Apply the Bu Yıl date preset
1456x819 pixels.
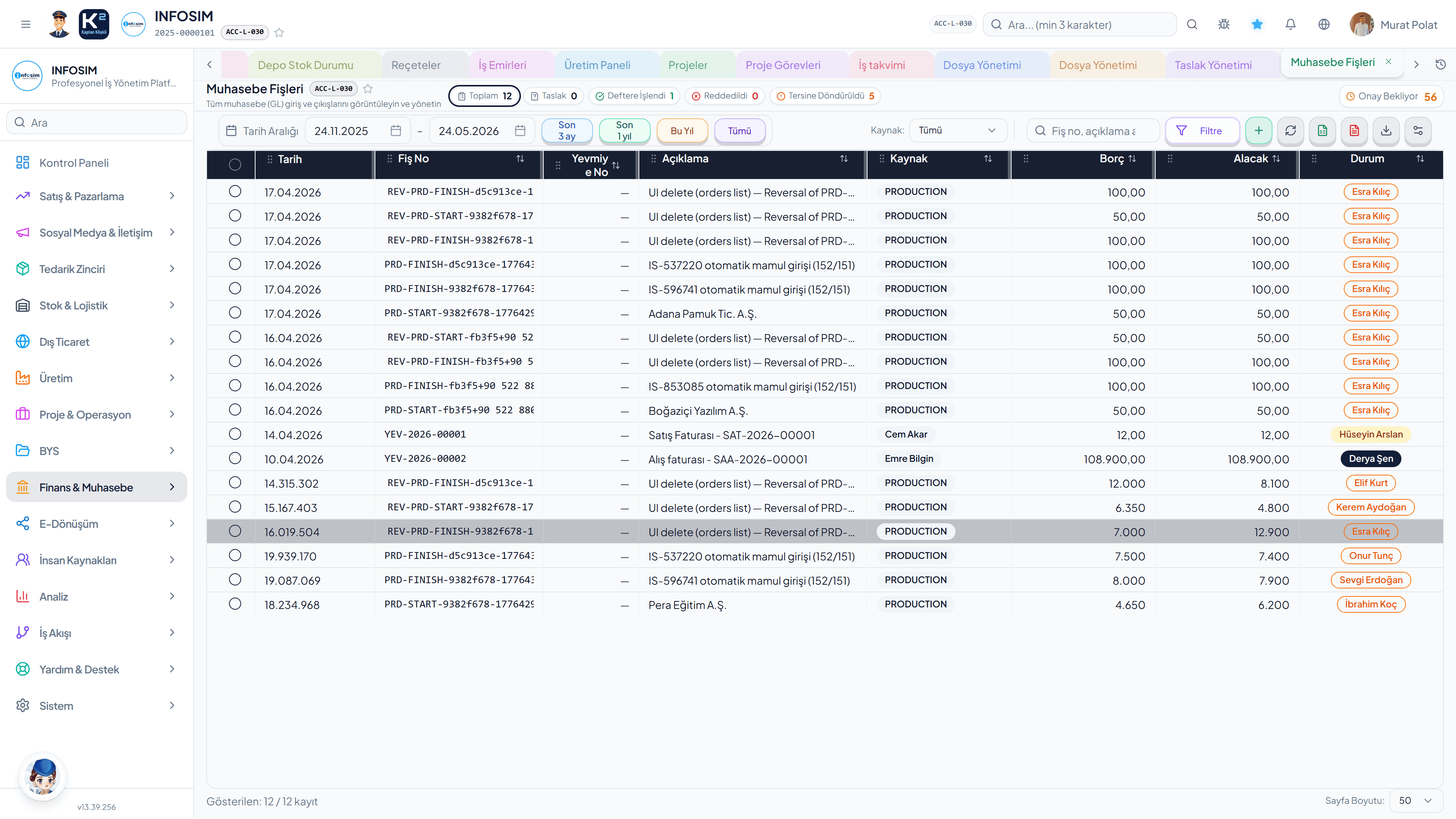(x=682, y=130)
